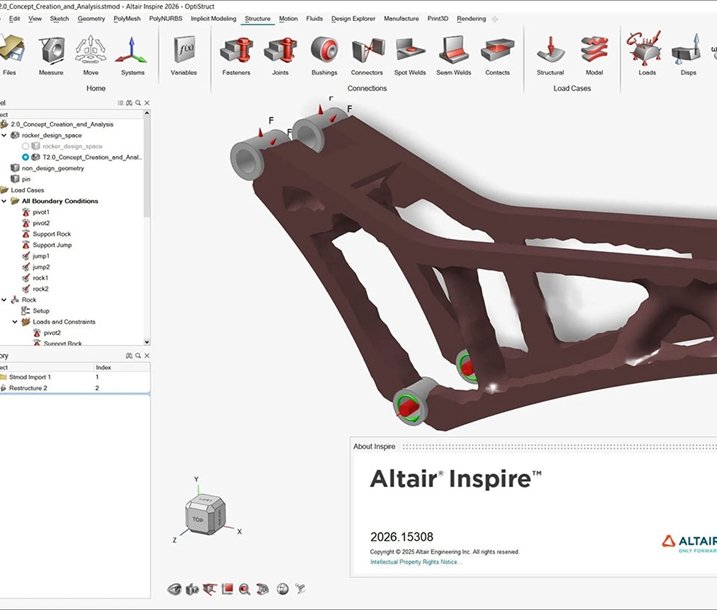Select Support Rock tree item
Viewport: 717px width, 610px height.
coord(52,234)
